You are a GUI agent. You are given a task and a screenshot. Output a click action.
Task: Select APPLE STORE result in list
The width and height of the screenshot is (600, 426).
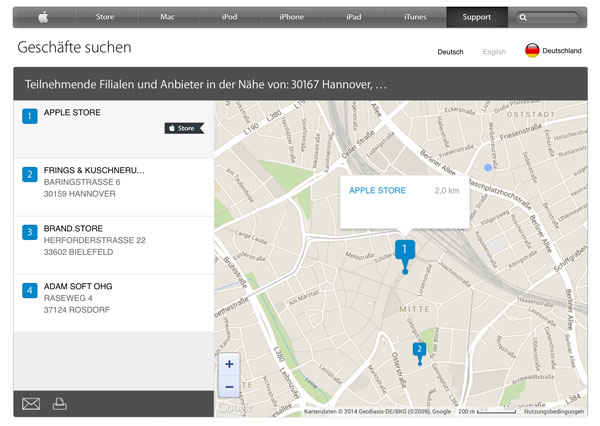(114, 130)
